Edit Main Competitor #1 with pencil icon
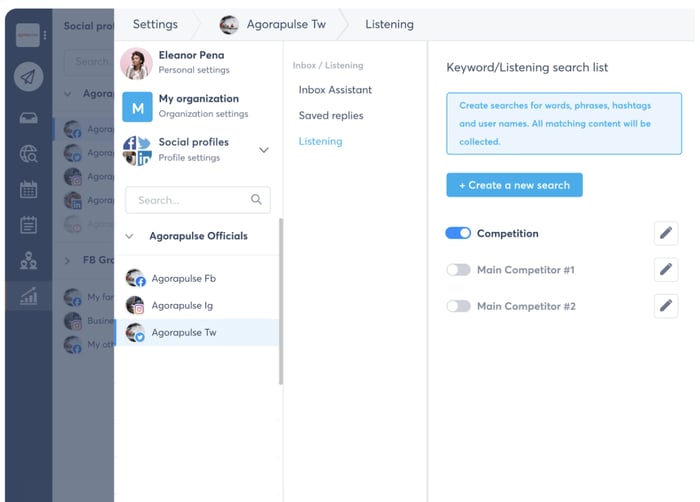 coord(666,269)
